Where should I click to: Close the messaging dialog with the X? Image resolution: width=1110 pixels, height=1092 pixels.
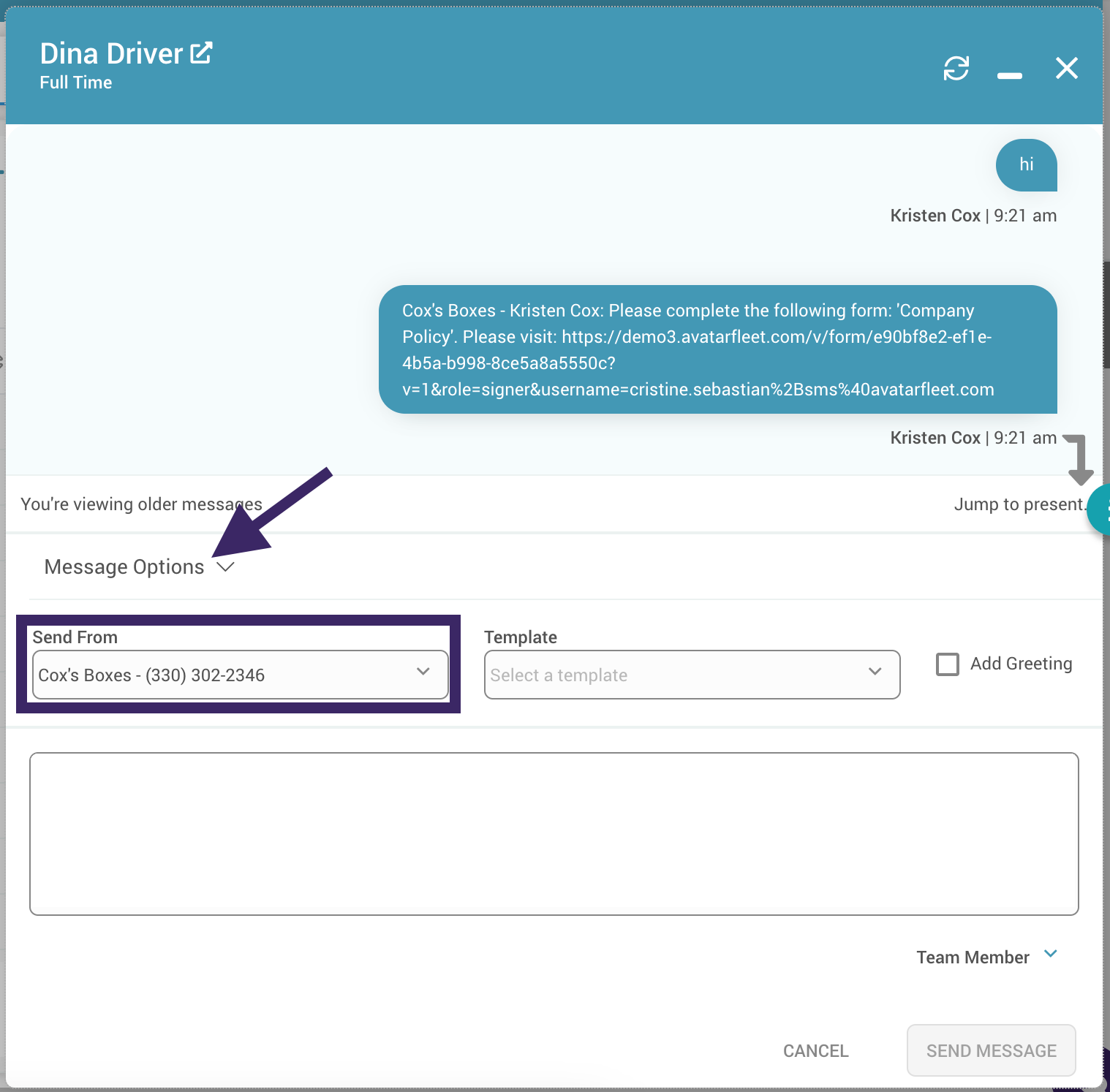1066,69
